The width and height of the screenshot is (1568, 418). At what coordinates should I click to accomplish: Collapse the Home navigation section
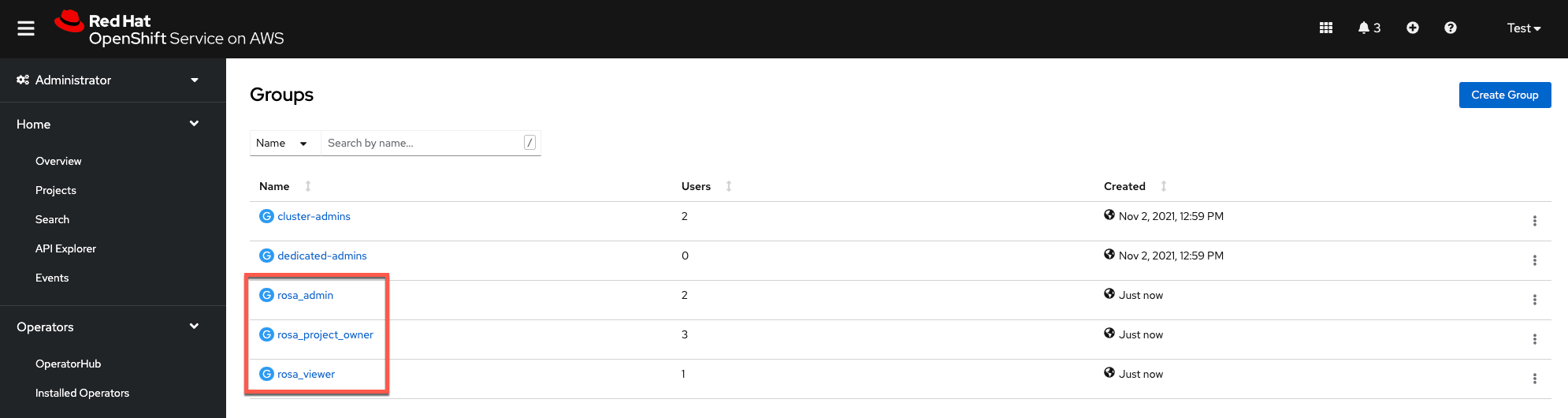pos(108,124)
